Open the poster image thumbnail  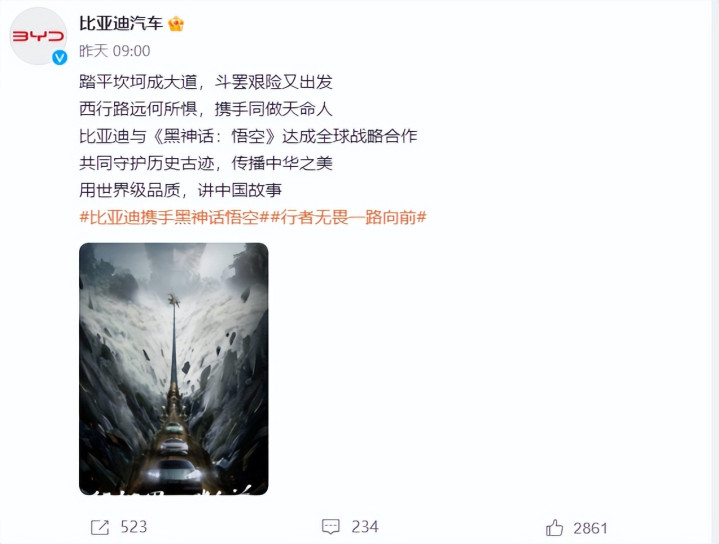pyautogui.click(x=174, y=369)
